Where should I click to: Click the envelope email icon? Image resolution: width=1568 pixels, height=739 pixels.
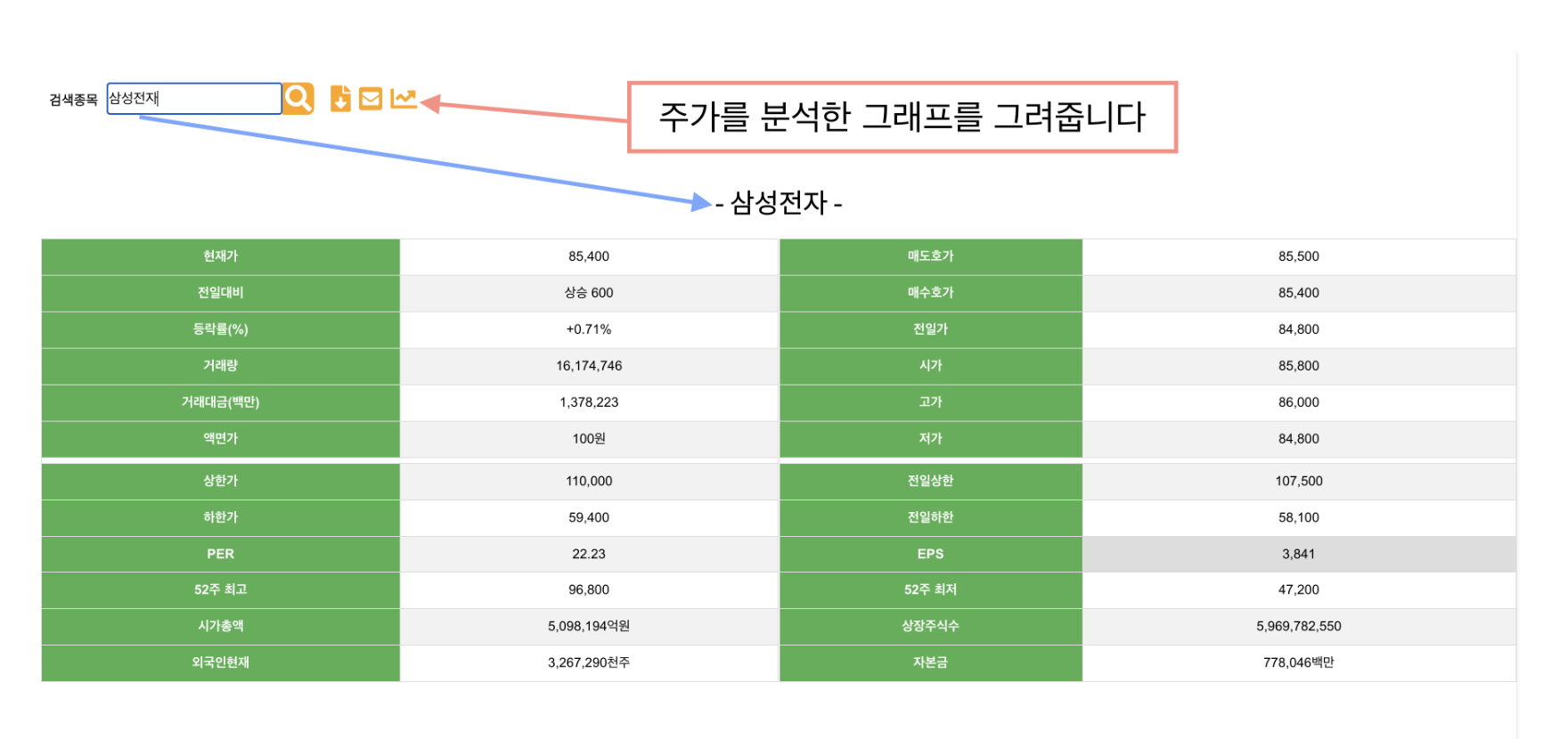pos(371,98)
